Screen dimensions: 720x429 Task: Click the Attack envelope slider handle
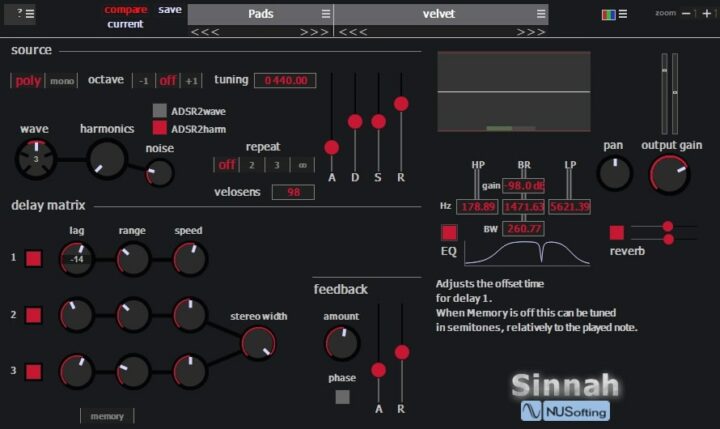pos(332,147)
